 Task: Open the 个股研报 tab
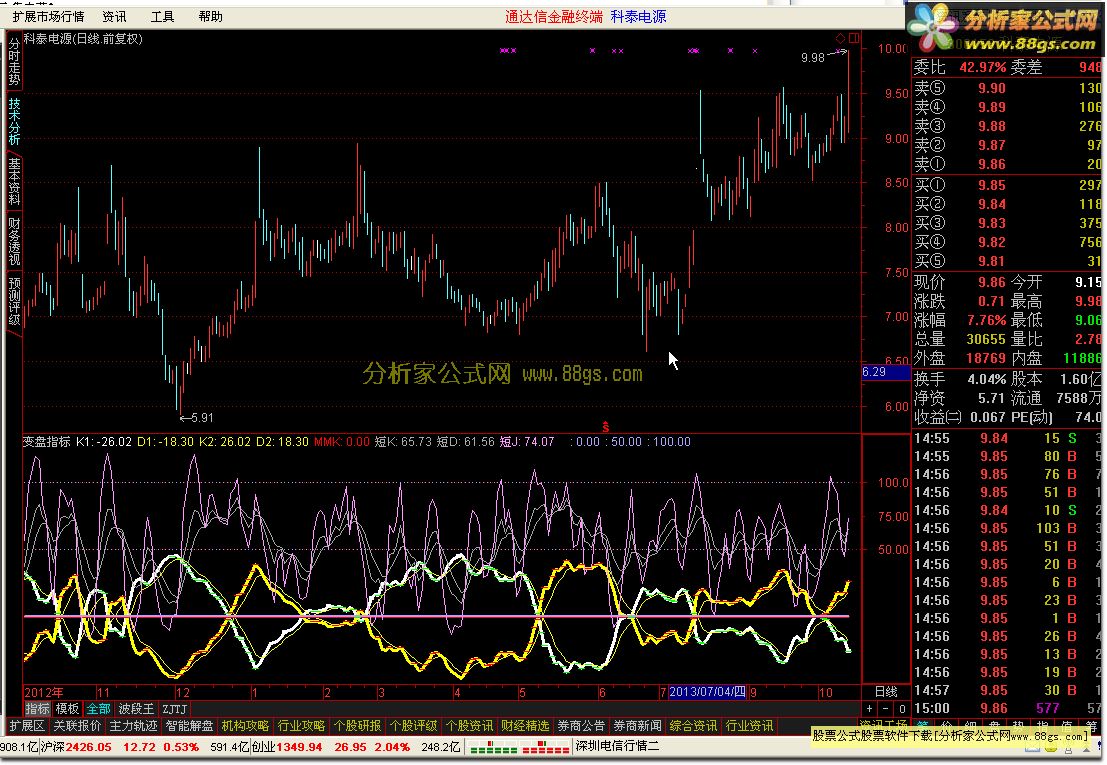357,725
